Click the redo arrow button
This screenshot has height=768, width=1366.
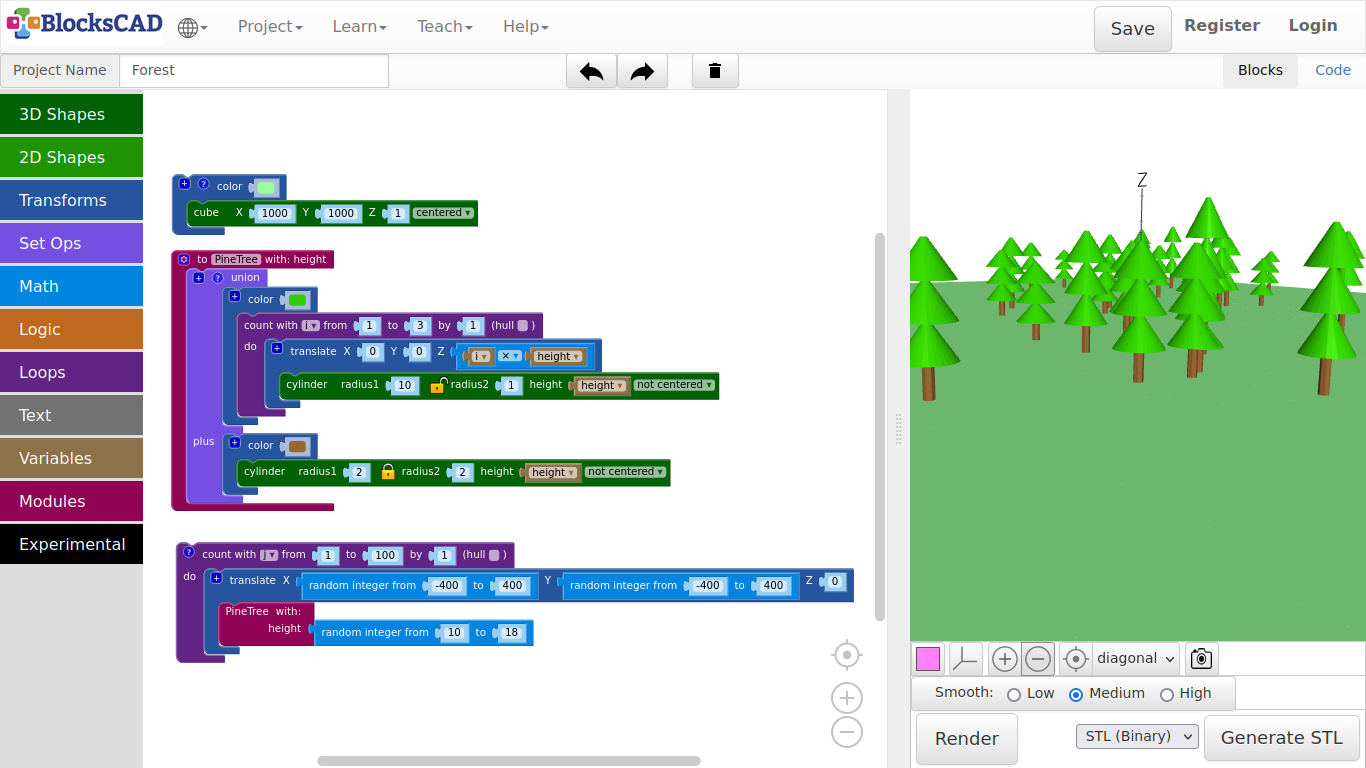(x=642, y=71)
